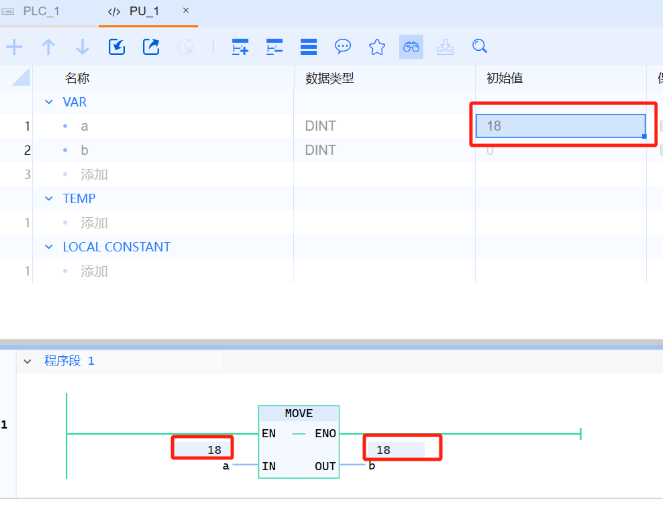Click 添加 under the VAR section
This screenshot has width=663, height=507.
(x=94, y=174)
